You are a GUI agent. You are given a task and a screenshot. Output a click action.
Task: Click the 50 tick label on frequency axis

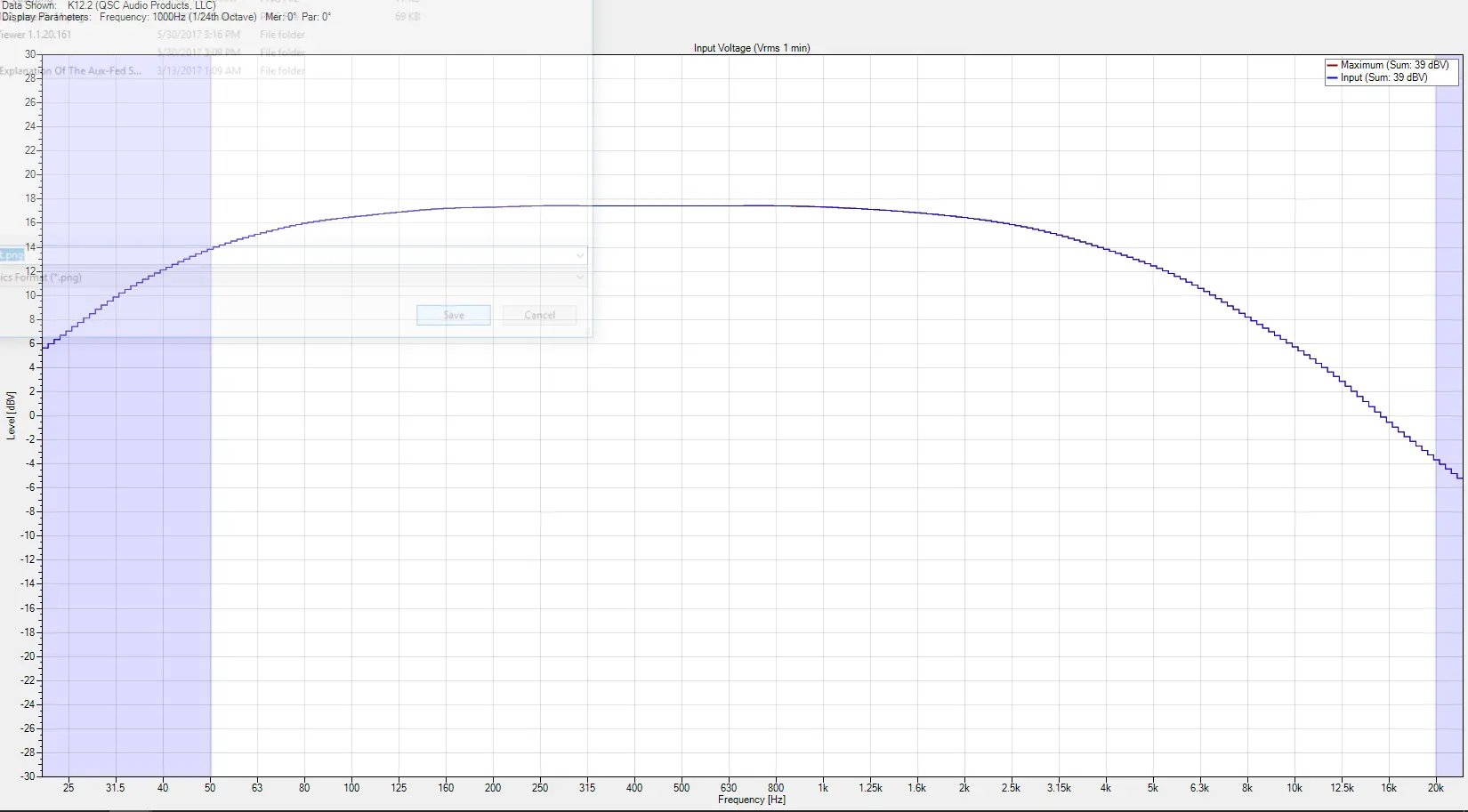pos(210,788)
